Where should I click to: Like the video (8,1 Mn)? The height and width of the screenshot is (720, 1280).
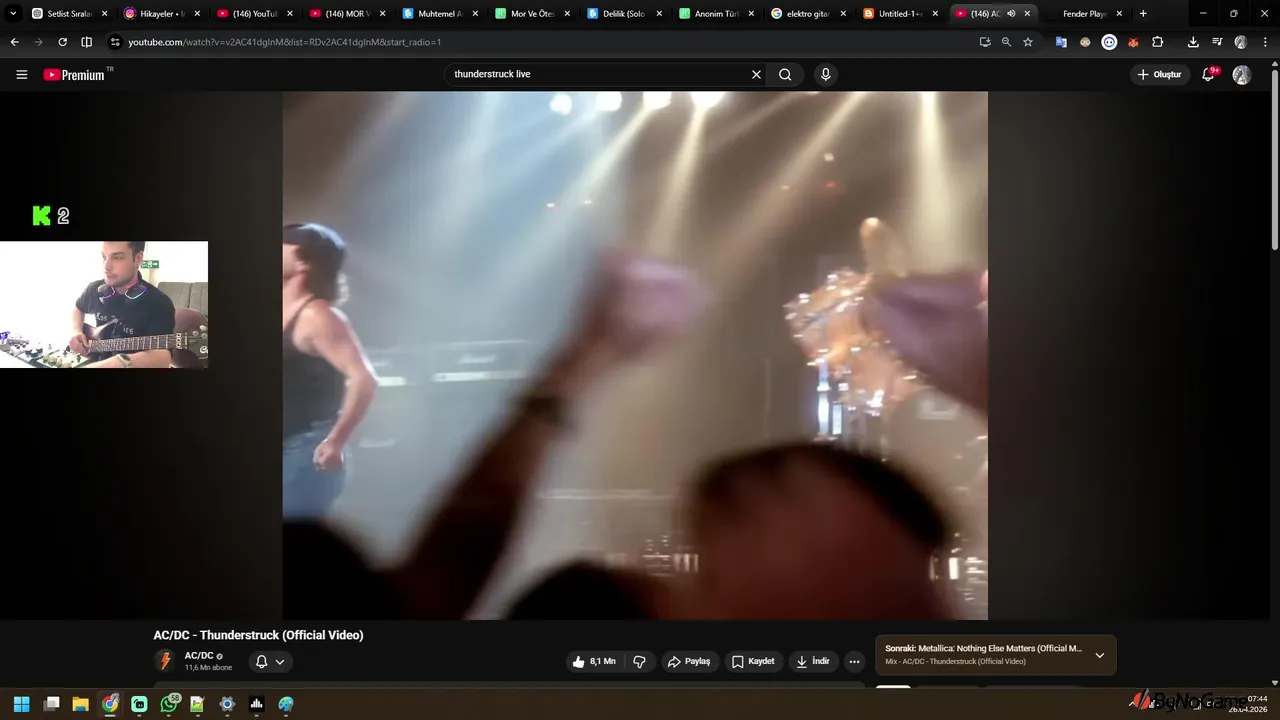(x=594, y=661)
